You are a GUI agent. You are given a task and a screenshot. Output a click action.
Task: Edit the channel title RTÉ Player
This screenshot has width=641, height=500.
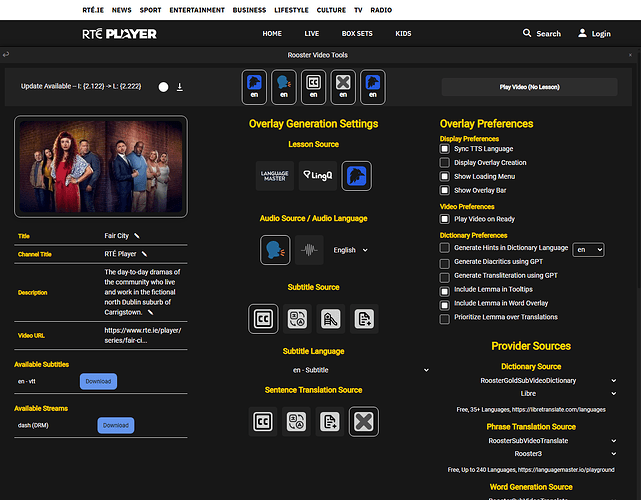click(145, 254)
